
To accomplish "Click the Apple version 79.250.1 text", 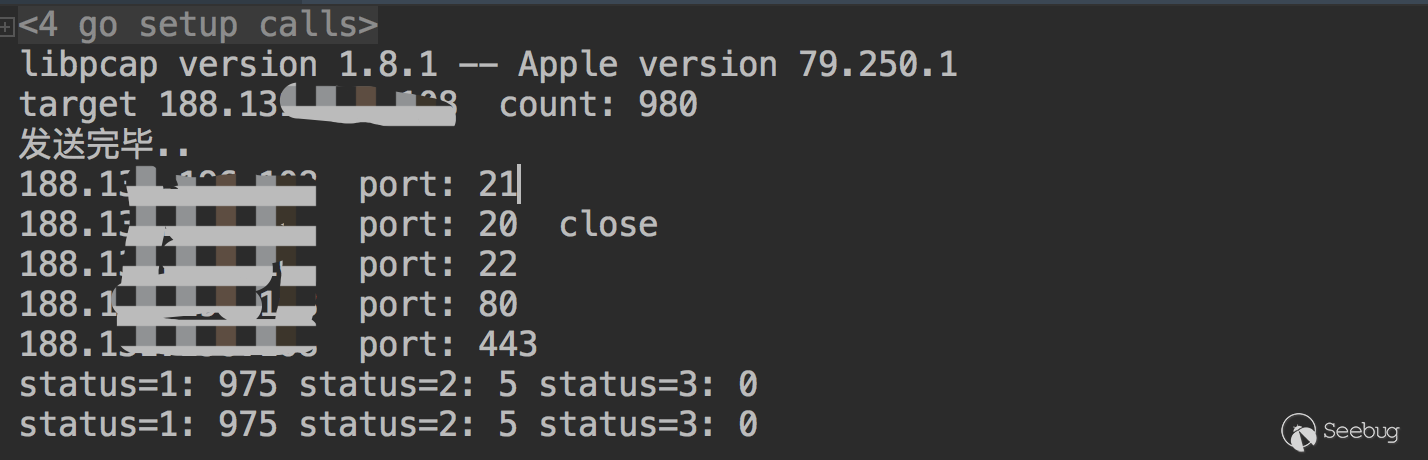I will click(x=737, y=65).
